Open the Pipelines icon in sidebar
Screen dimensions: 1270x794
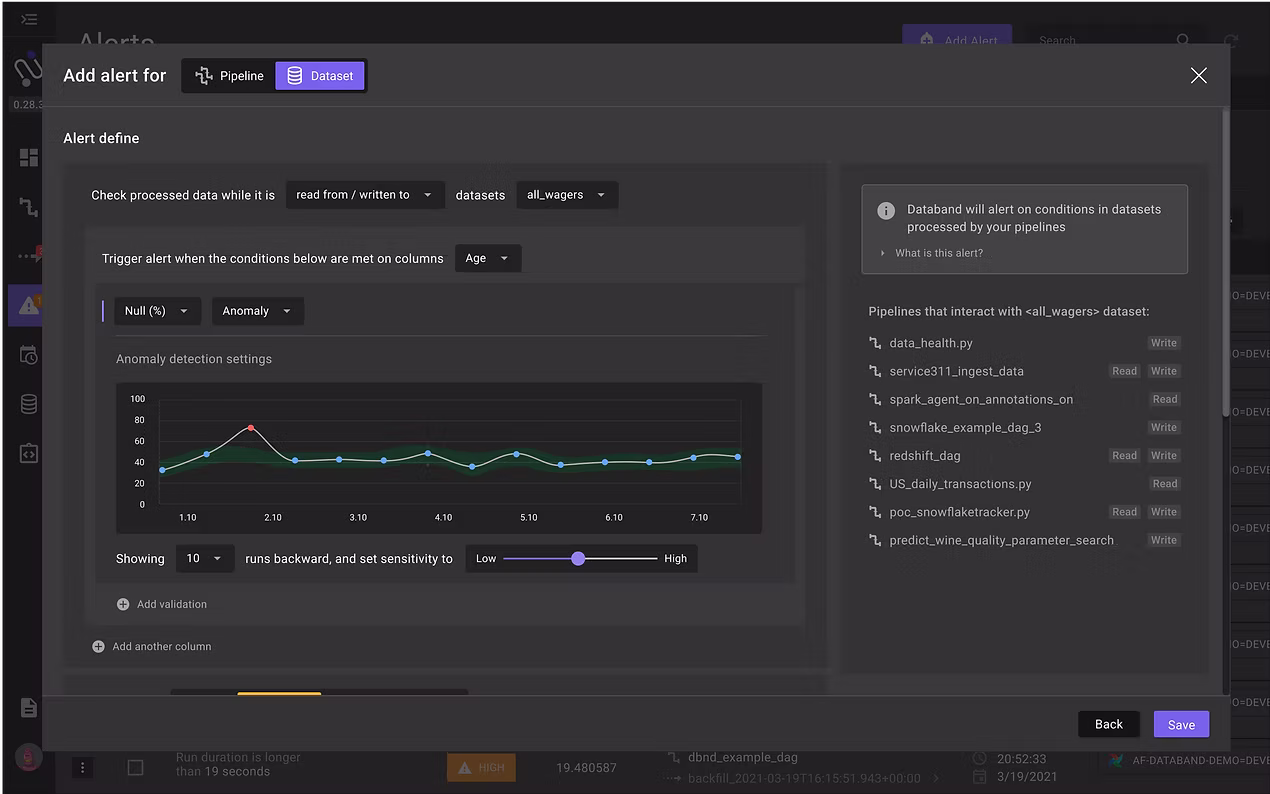point(28,207)
